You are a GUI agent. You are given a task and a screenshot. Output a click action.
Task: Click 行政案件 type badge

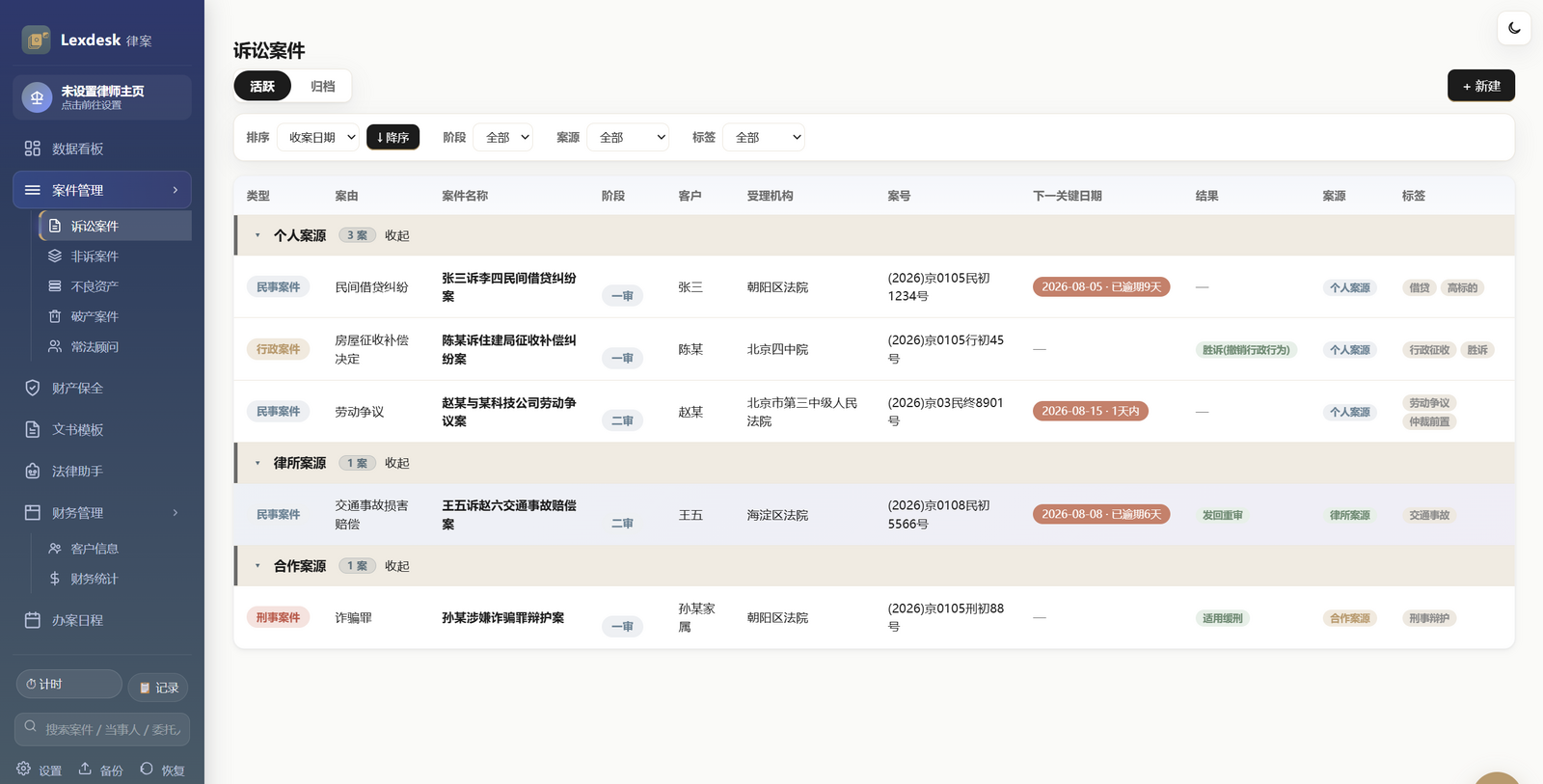point(278,349)
